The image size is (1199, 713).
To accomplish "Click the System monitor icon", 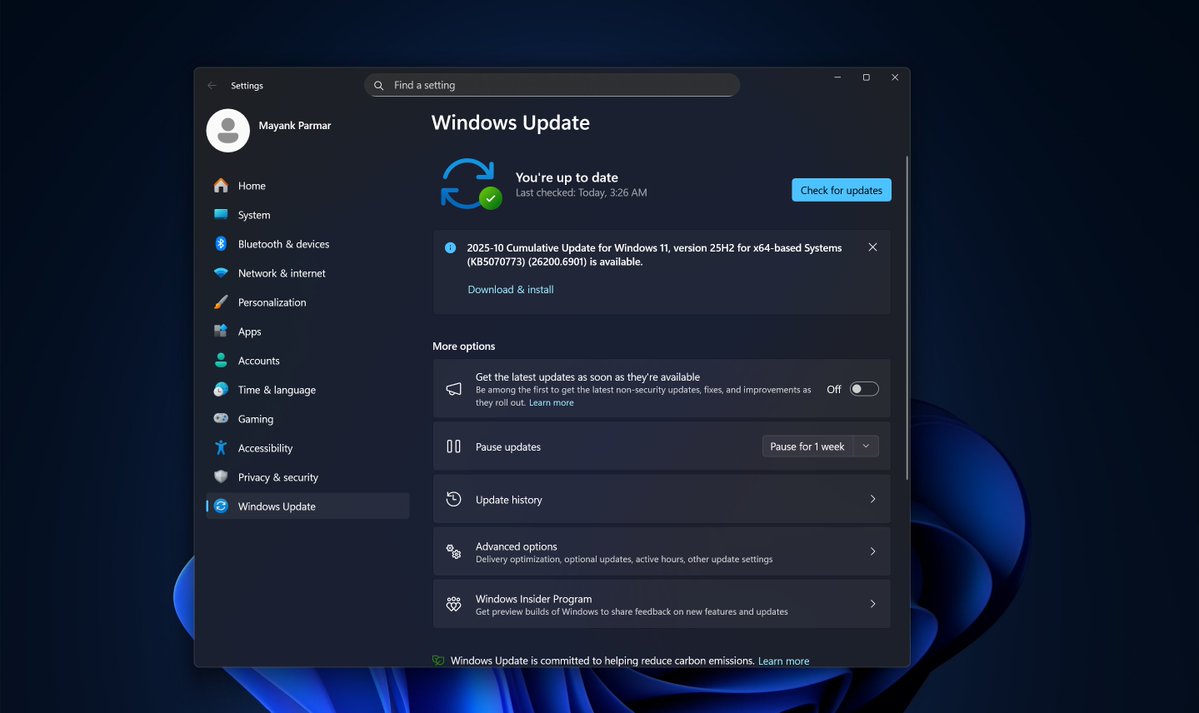I will 221,214.
